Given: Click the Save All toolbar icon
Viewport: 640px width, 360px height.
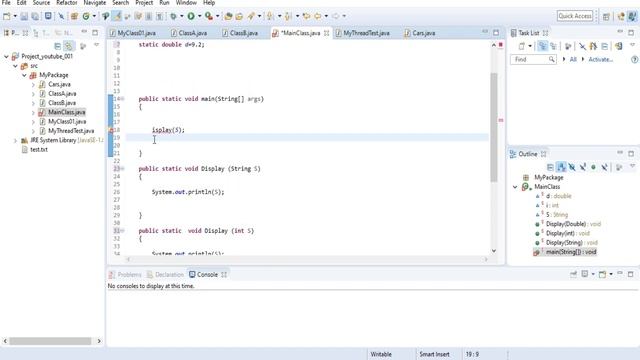Looking at the screenshot, I should [x=35, y=16].
